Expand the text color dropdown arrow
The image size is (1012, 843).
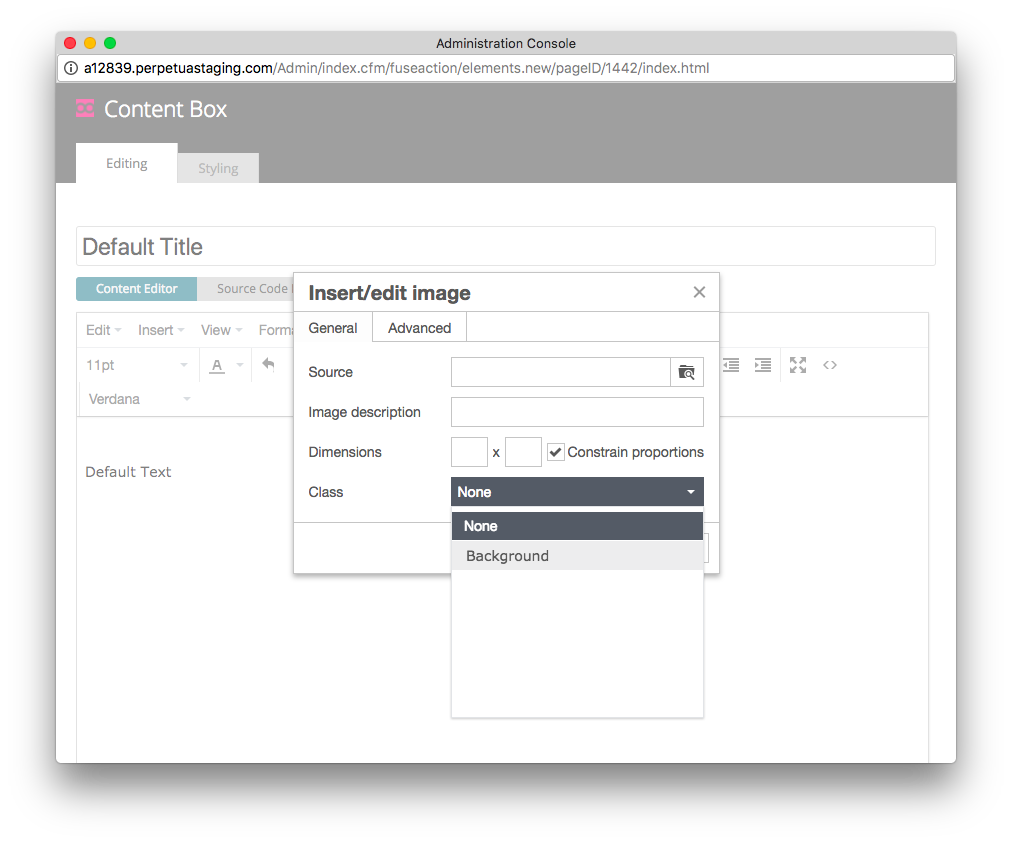click(240, 365)
